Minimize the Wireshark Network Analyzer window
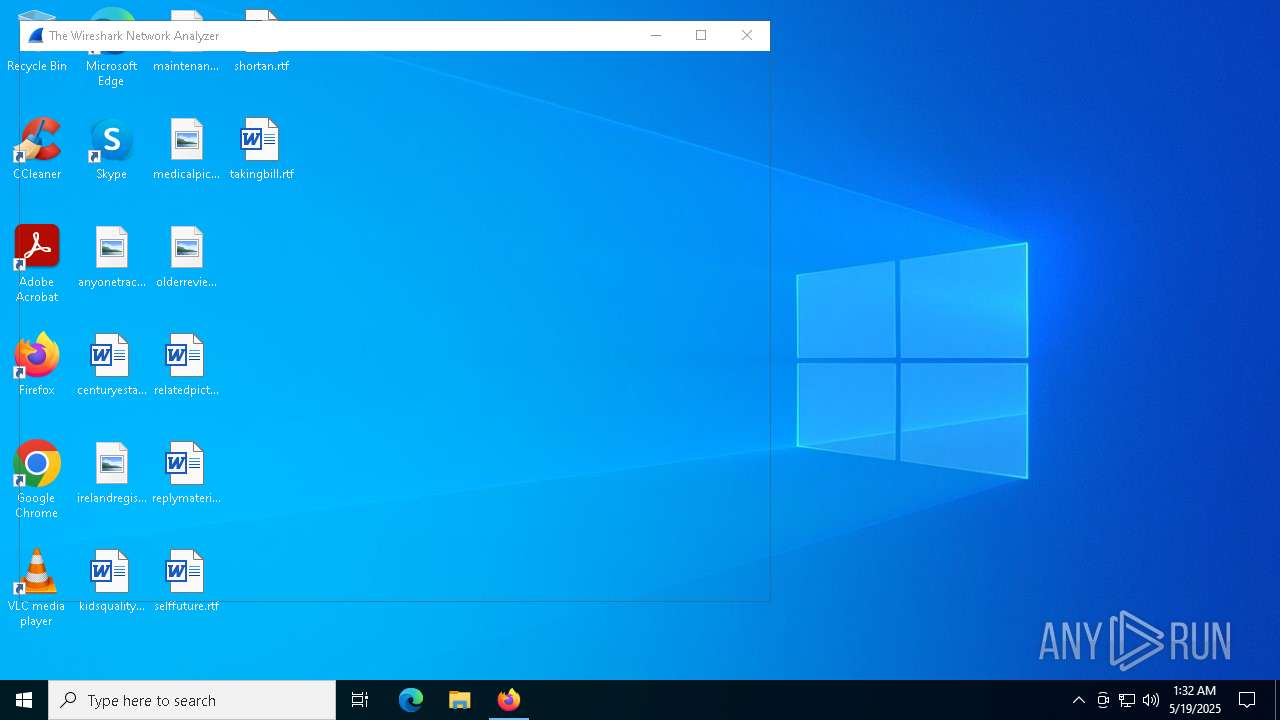Image resolution: width=1280 pixels, height=720 pixels. coord(656,35)
